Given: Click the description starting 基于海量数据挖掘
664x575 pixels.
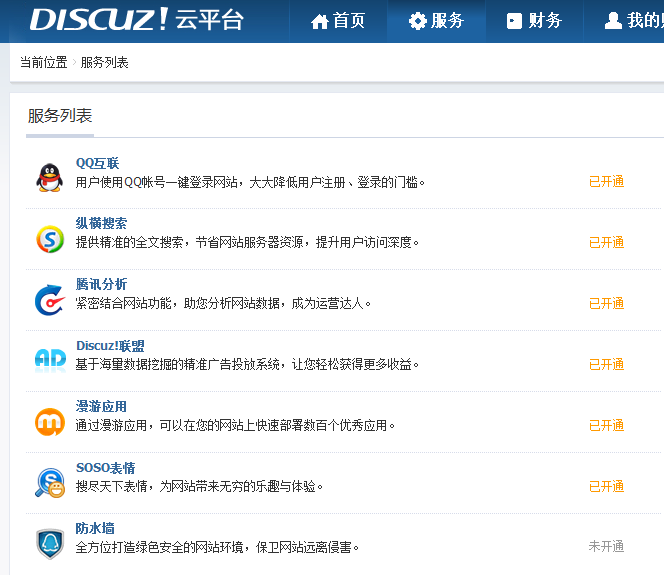Looking at the screenshot, I should tap(247, 364).
